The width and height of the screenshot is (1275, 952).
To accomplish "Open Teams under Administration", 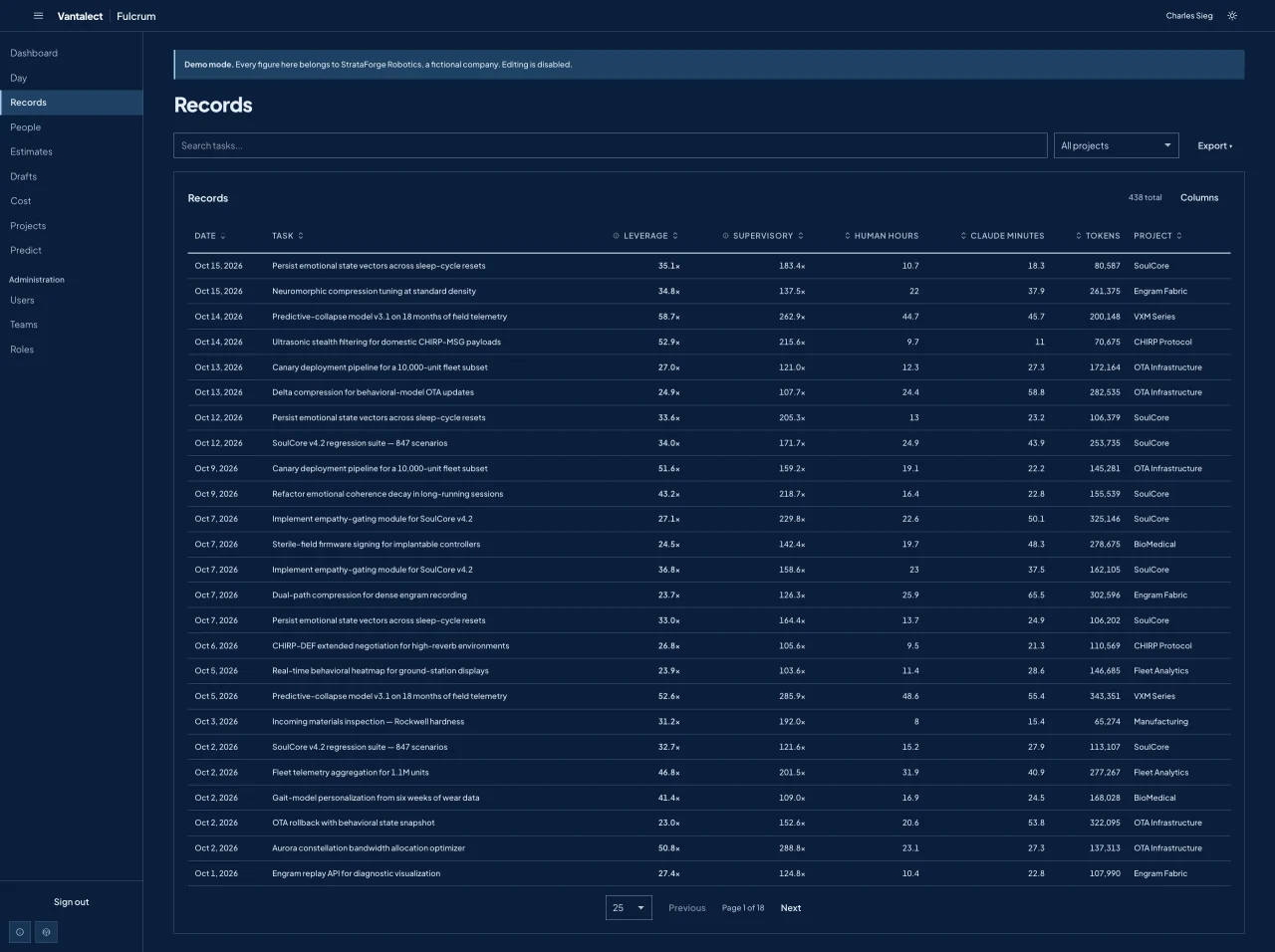I will 71,325.
